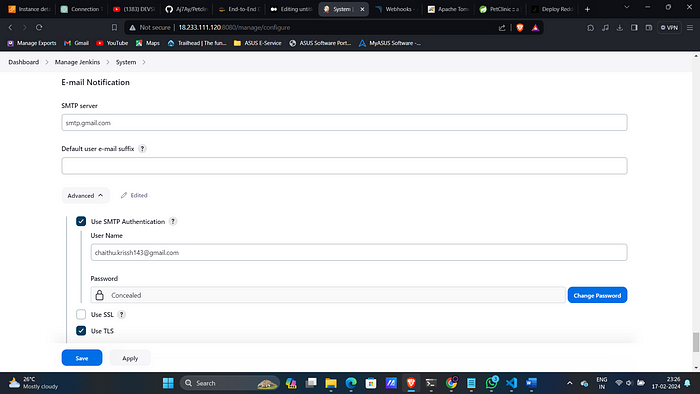
Task: Open Google Chrome from the taskbar
Action: [x=451, y=383]
